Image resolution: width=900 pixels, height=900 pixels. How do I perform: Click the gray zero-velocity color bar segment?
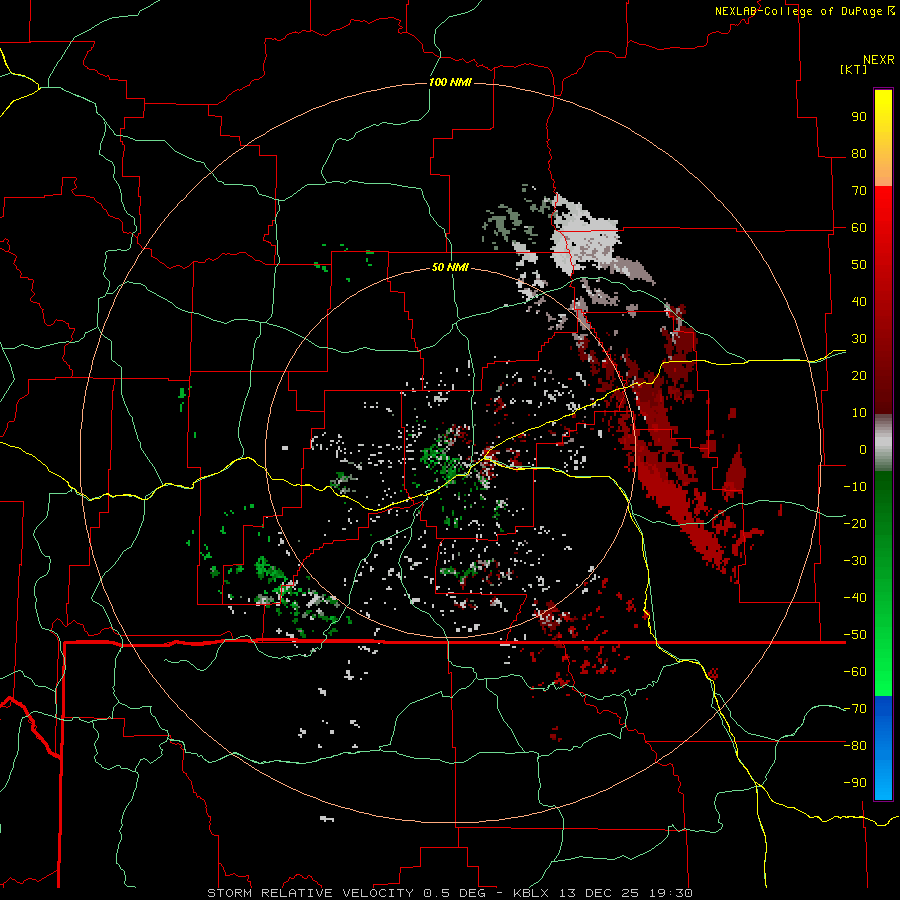click(x=883, y=443)
